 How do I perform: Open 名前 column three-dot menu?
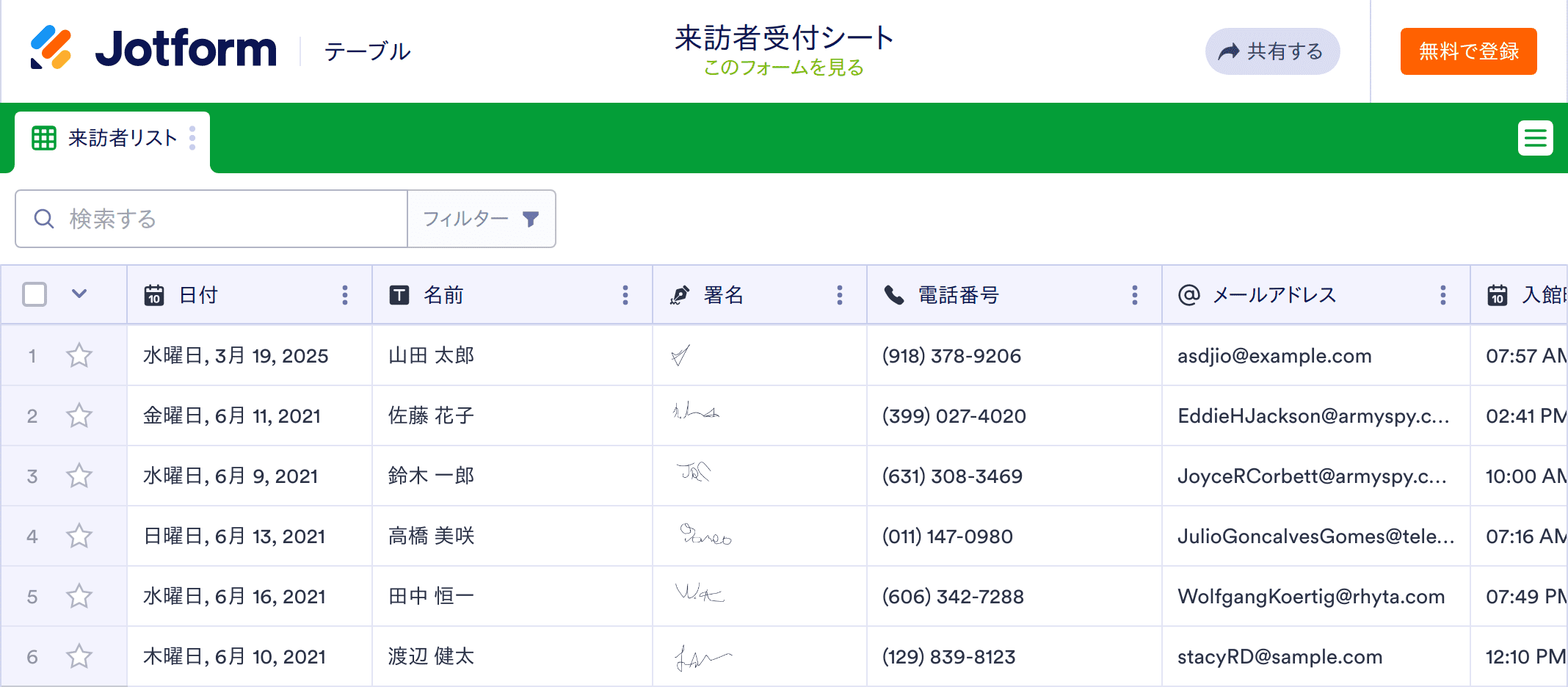[625, 295]
